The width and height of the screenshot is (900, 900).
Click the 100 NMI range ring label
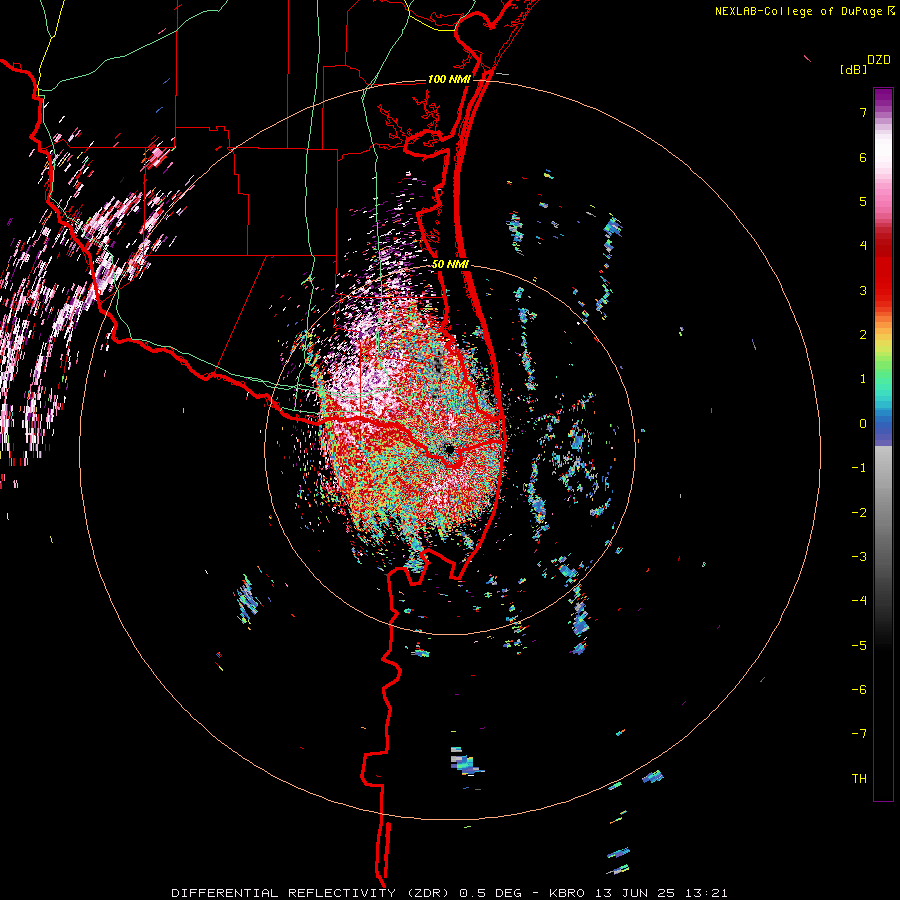(449, 79)
